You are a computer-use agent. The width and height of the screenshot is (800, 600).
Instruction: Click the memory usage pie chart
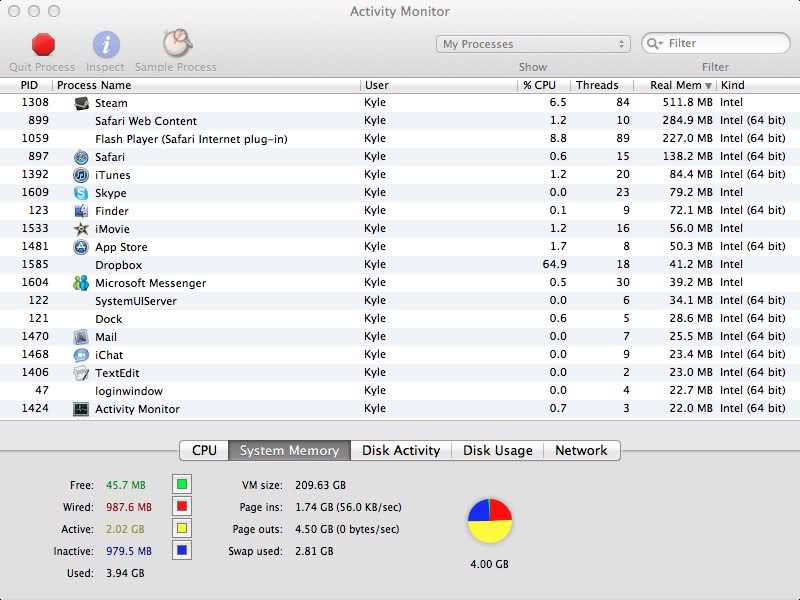tap(489, 521)
